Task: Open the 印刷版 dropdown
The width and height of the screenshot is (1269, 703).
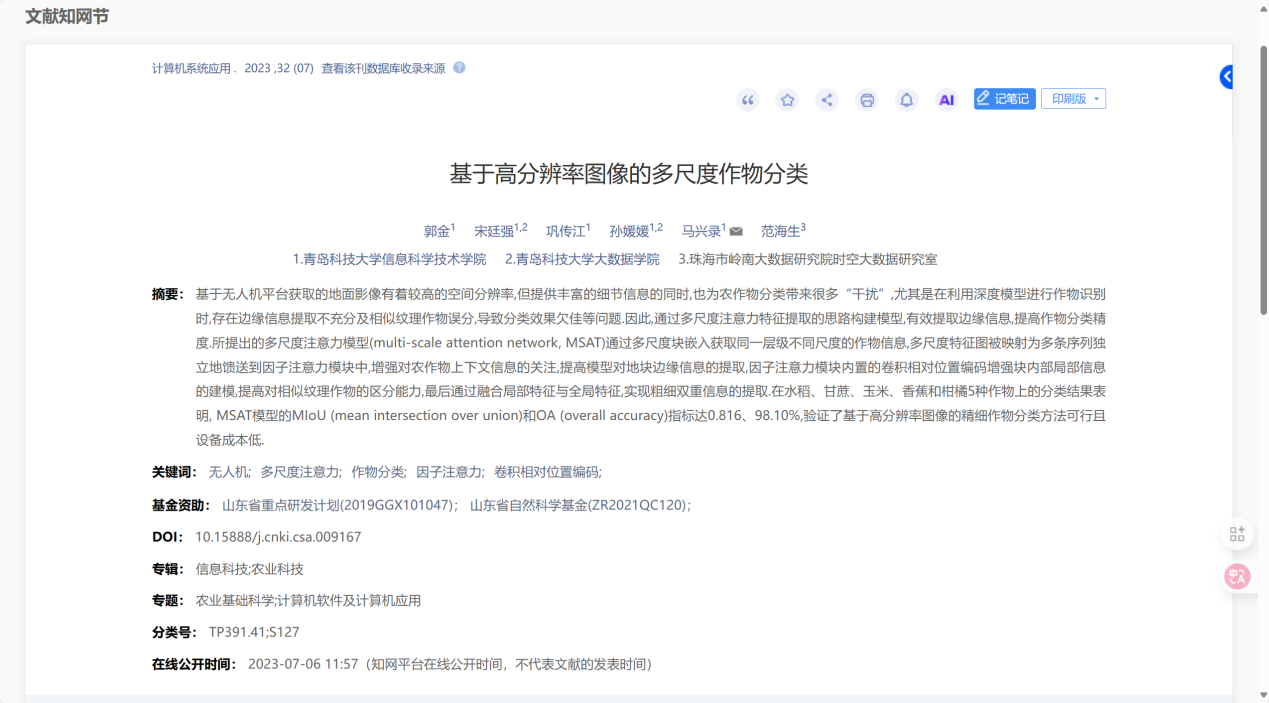Action: 1073,99
